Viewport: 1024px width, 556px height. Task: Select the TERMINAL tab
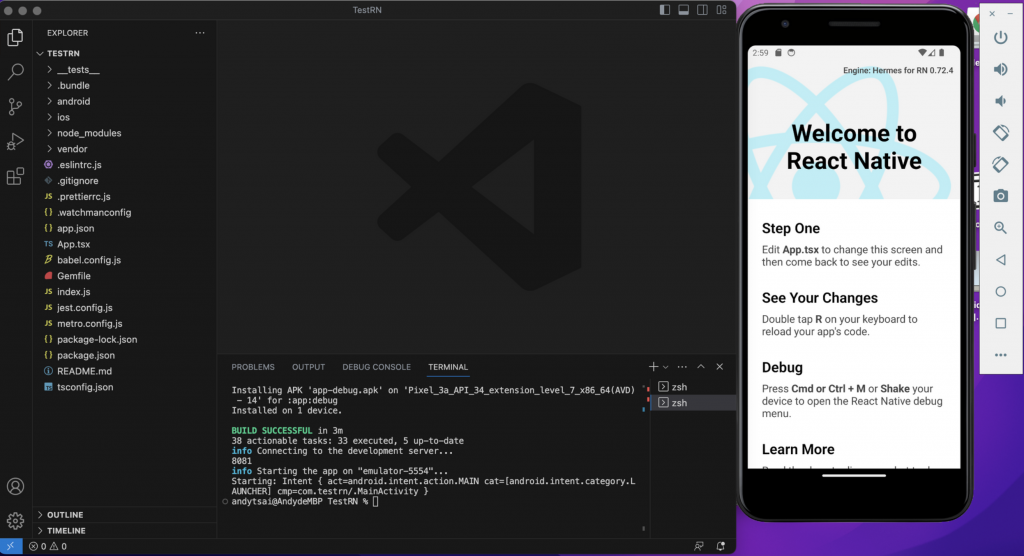click(x=448, y=367)
